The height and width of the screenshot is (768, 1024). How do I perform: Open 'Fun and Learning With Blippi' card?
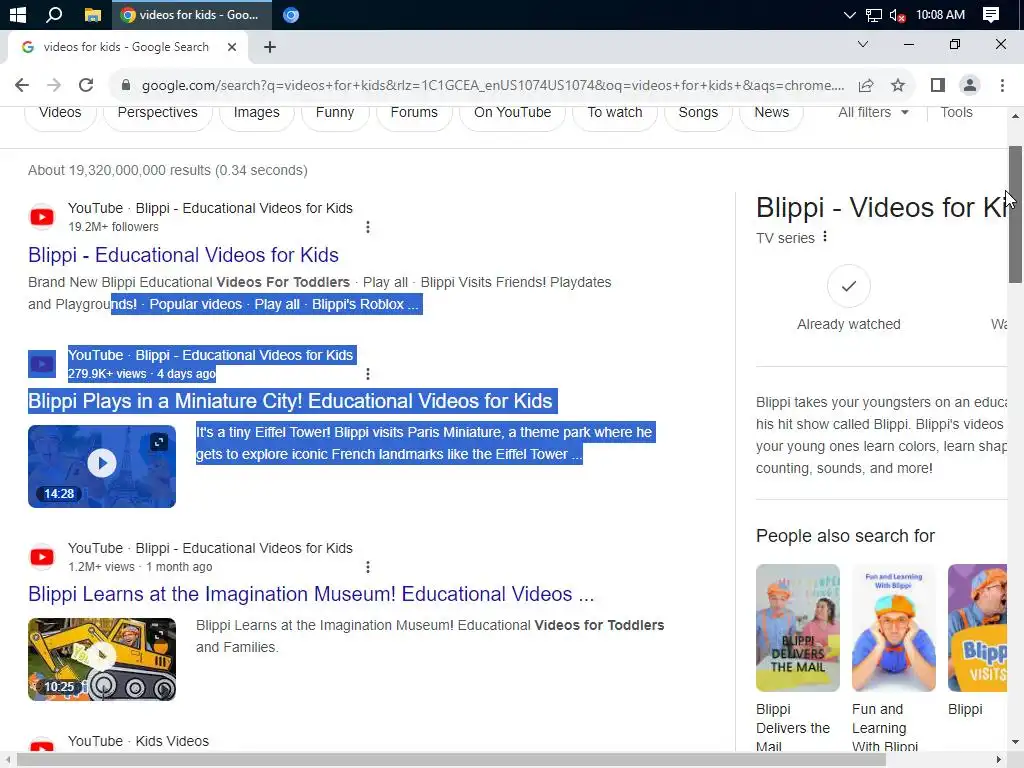[893, 656]
